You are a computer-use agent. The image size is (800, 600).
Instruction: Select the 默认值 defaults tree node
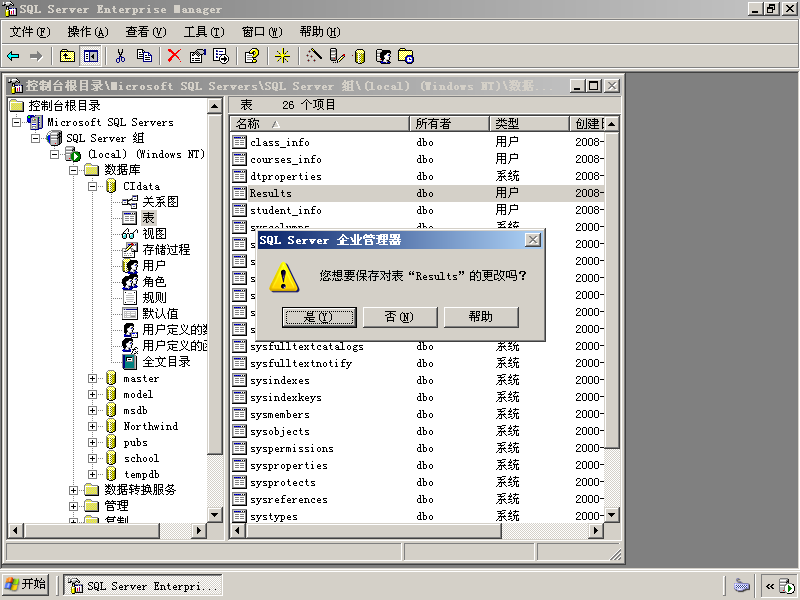(160, 314)
